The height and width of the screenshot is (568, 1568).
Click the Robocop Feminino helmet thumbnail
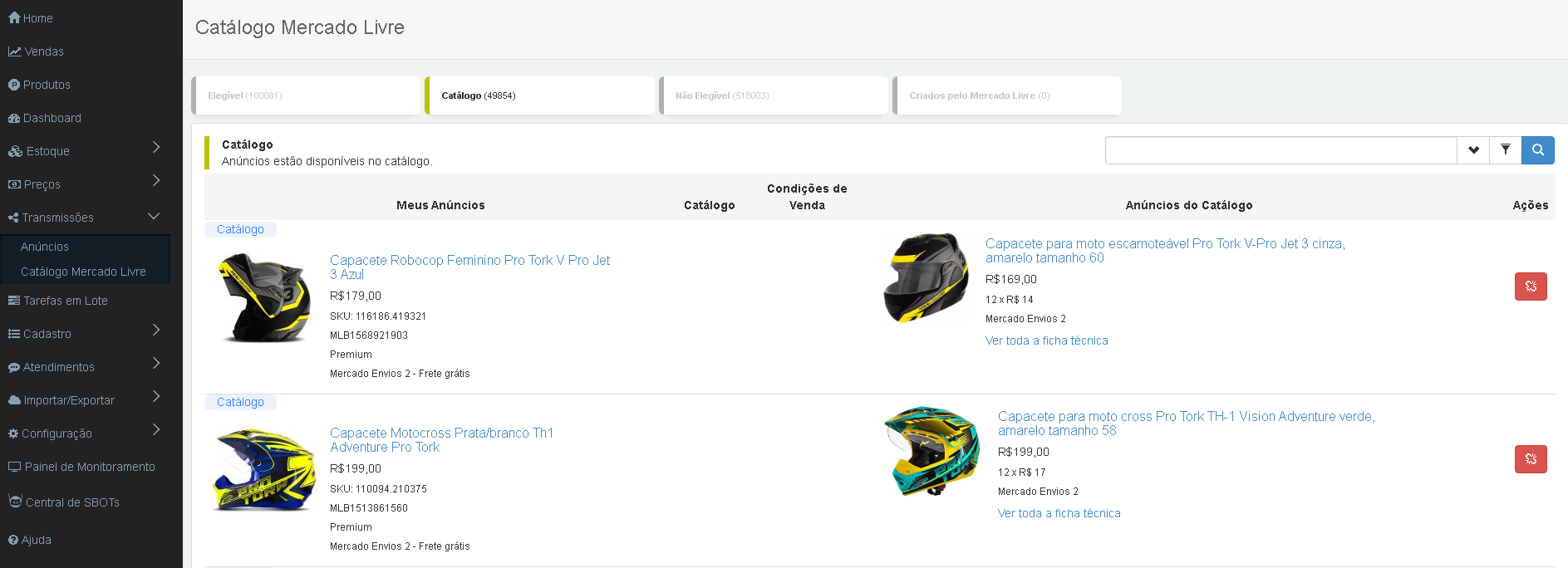pos(263,297)
